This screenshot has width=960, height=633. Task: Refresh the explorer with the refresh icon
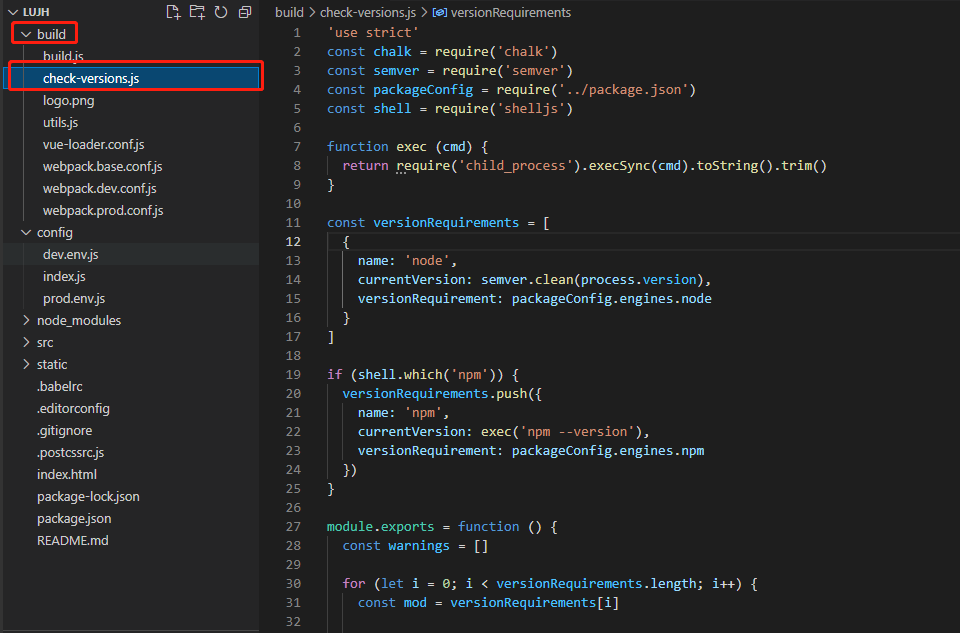(x=221, y=12)
